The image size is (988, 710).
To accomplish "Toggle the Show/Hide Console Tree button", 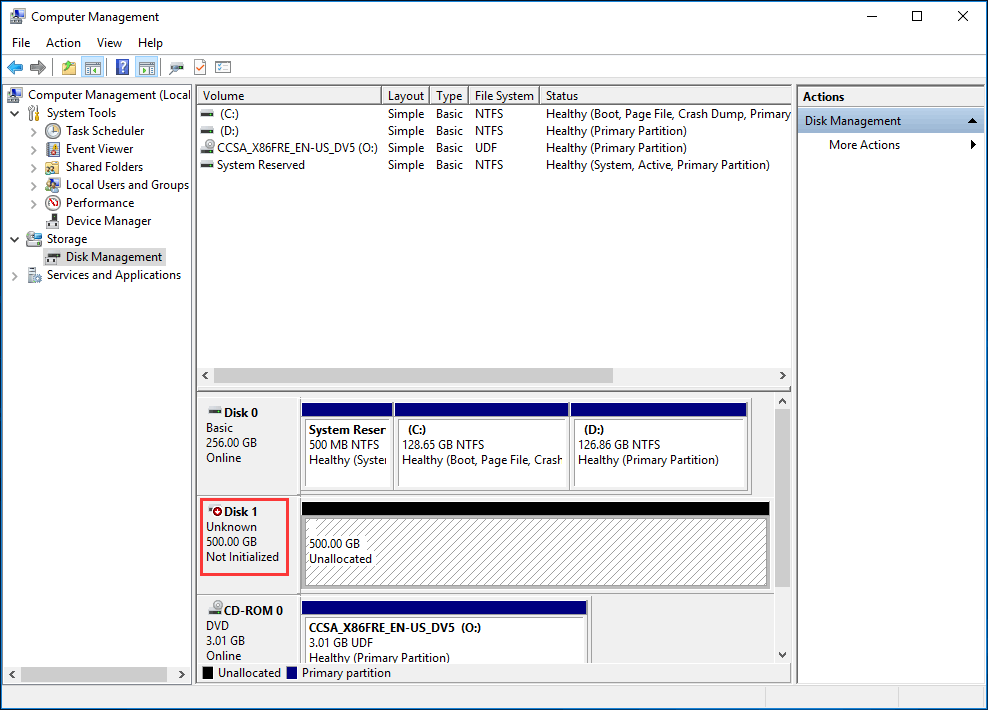I will click(93, 68).
